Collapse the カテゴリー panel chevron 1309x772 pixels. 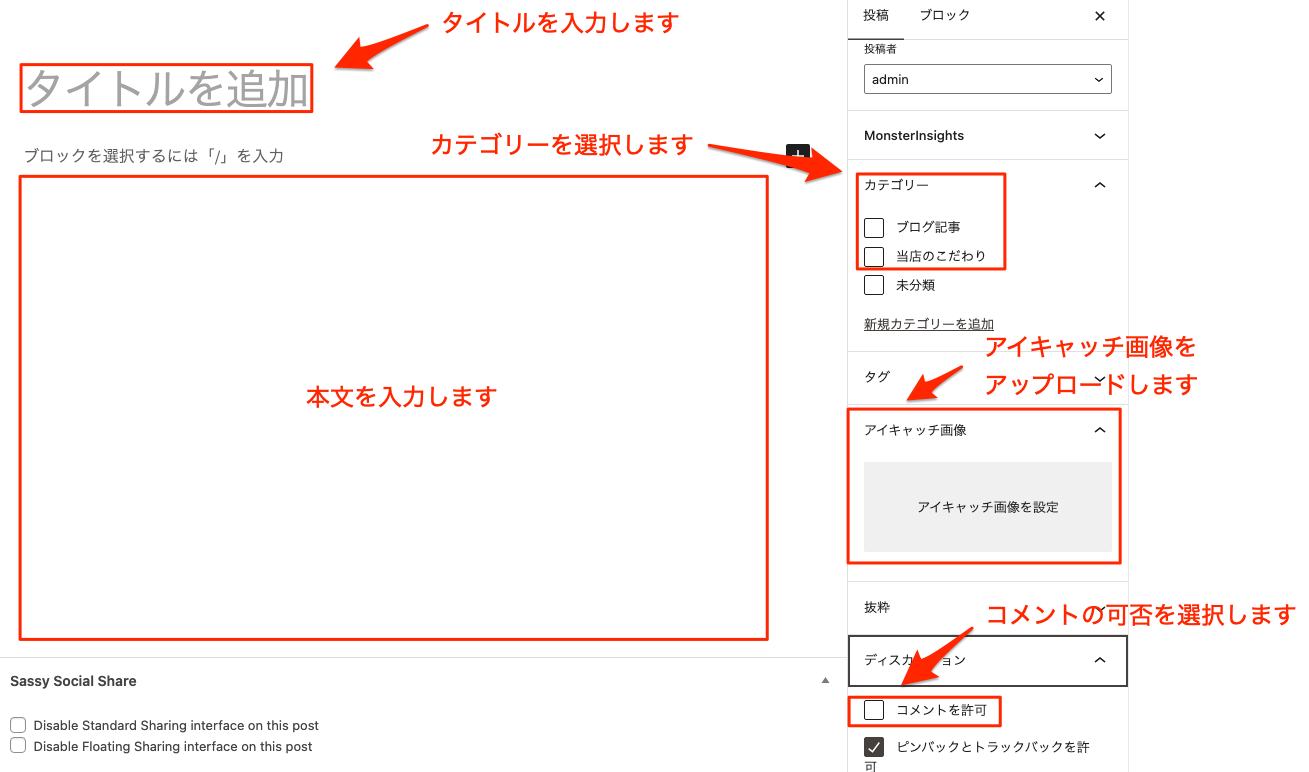(1100, 185)
